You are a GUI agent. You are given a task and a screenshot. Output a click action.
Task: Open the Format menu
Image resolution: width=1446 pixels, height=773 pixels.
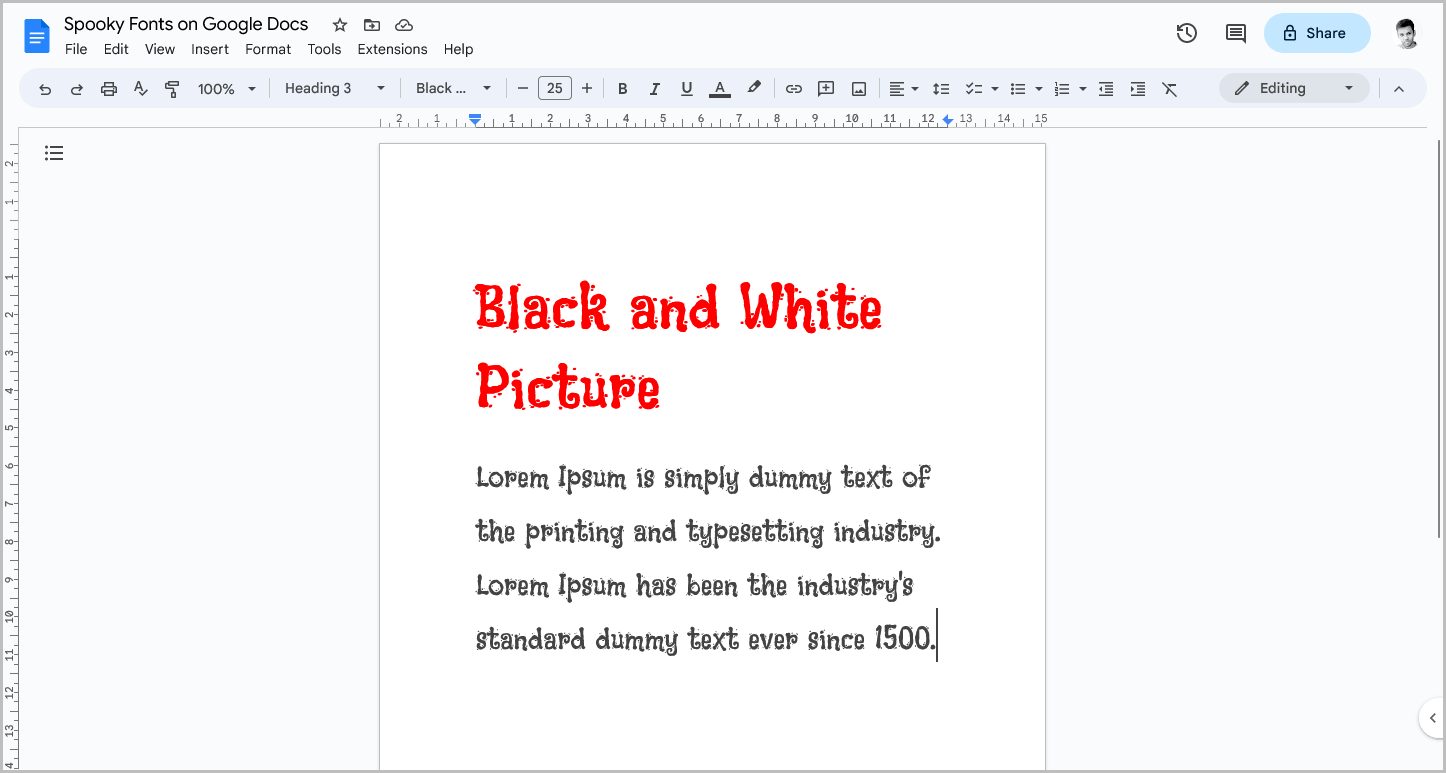[268, 48]
